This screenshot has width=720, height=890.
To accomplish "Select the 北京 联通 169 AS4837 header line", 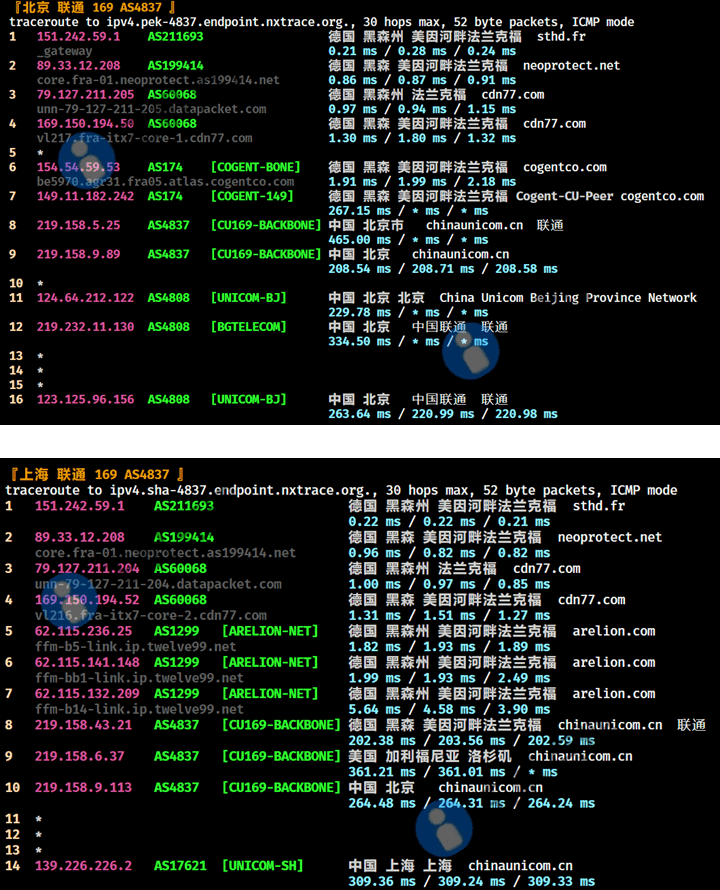I will [95, 7].
